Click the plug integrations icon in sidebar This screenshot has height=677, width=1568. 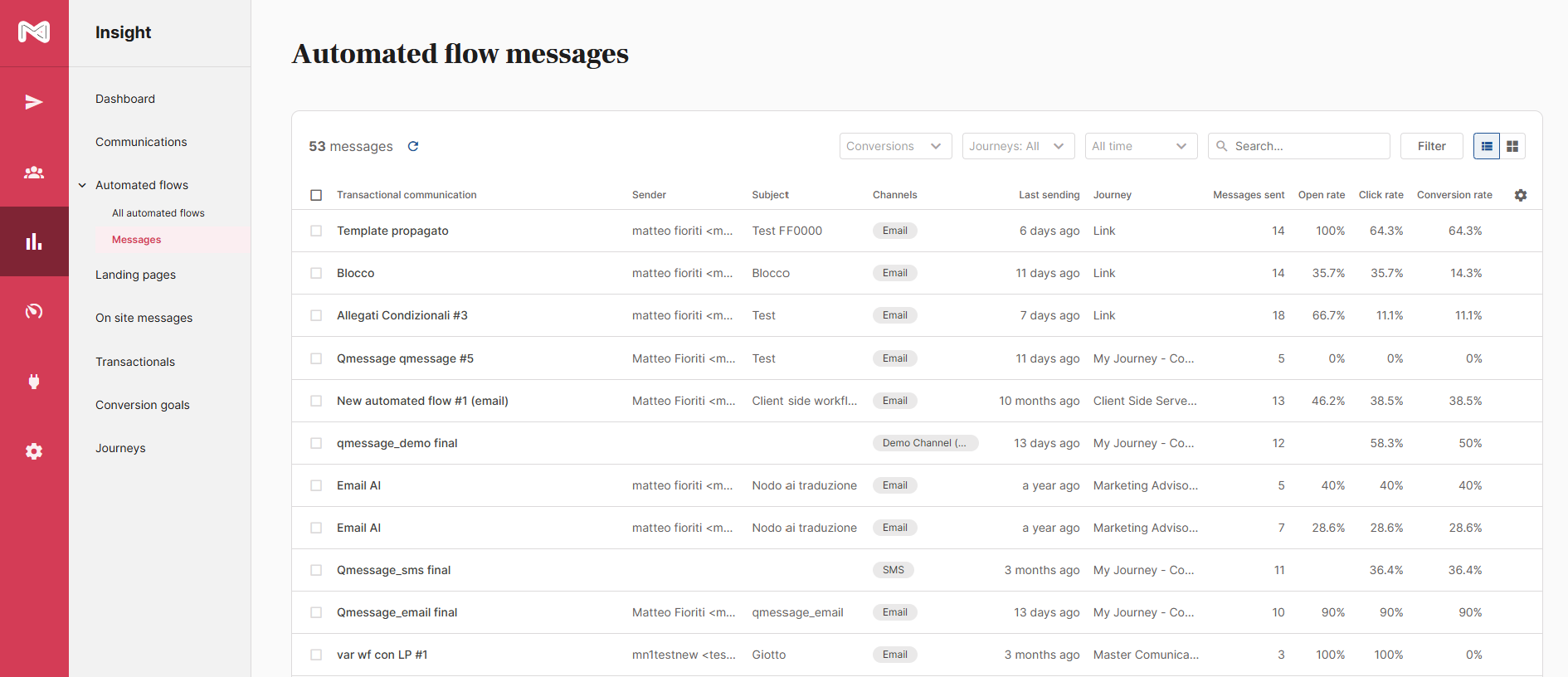point(34,382)
